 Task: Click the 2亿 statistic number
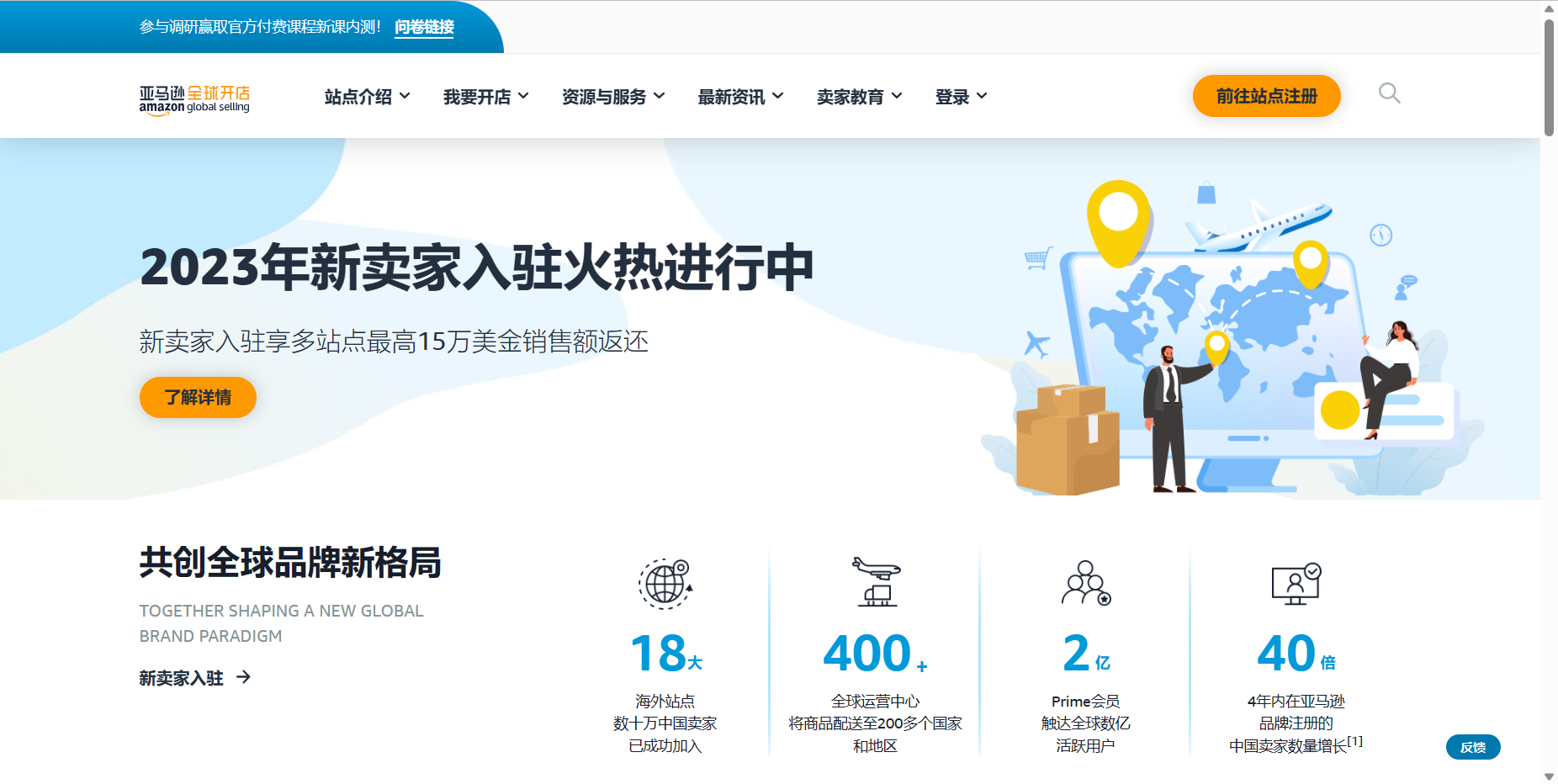(1086, 654)
